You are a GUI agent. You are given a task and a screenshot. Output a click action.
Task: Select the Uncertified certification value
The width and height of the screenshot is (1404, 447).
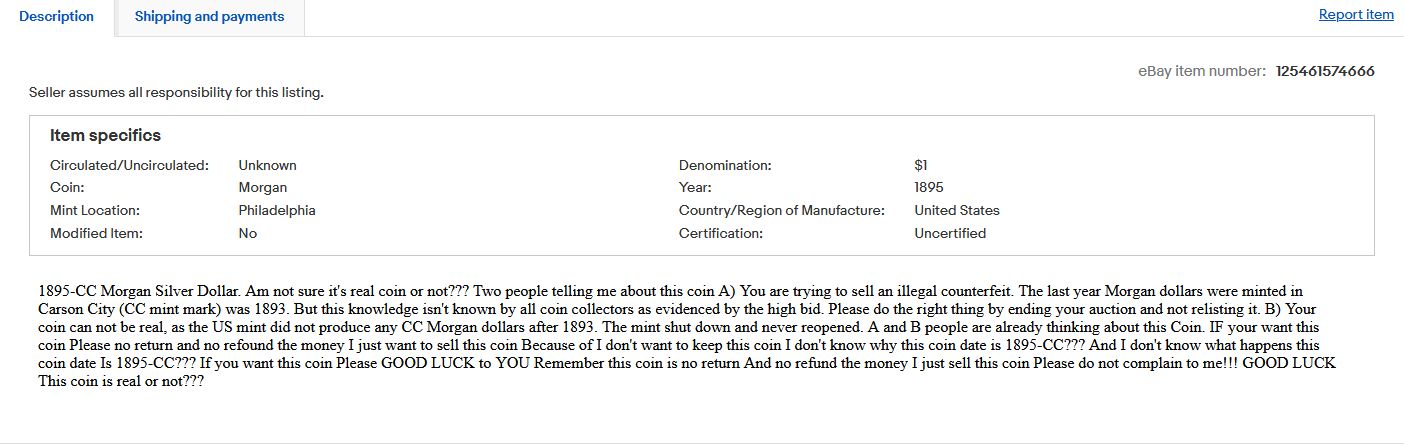pyautogui.click(x=950, y=234)
